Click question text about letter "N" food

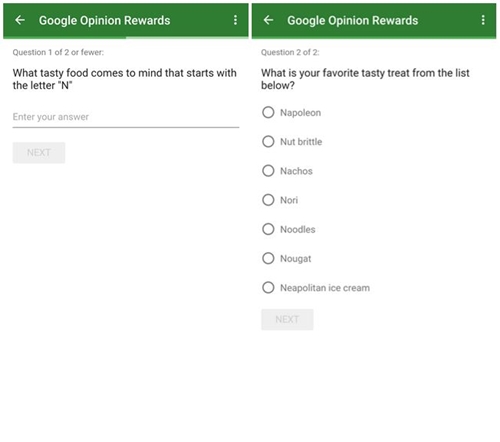125,79
